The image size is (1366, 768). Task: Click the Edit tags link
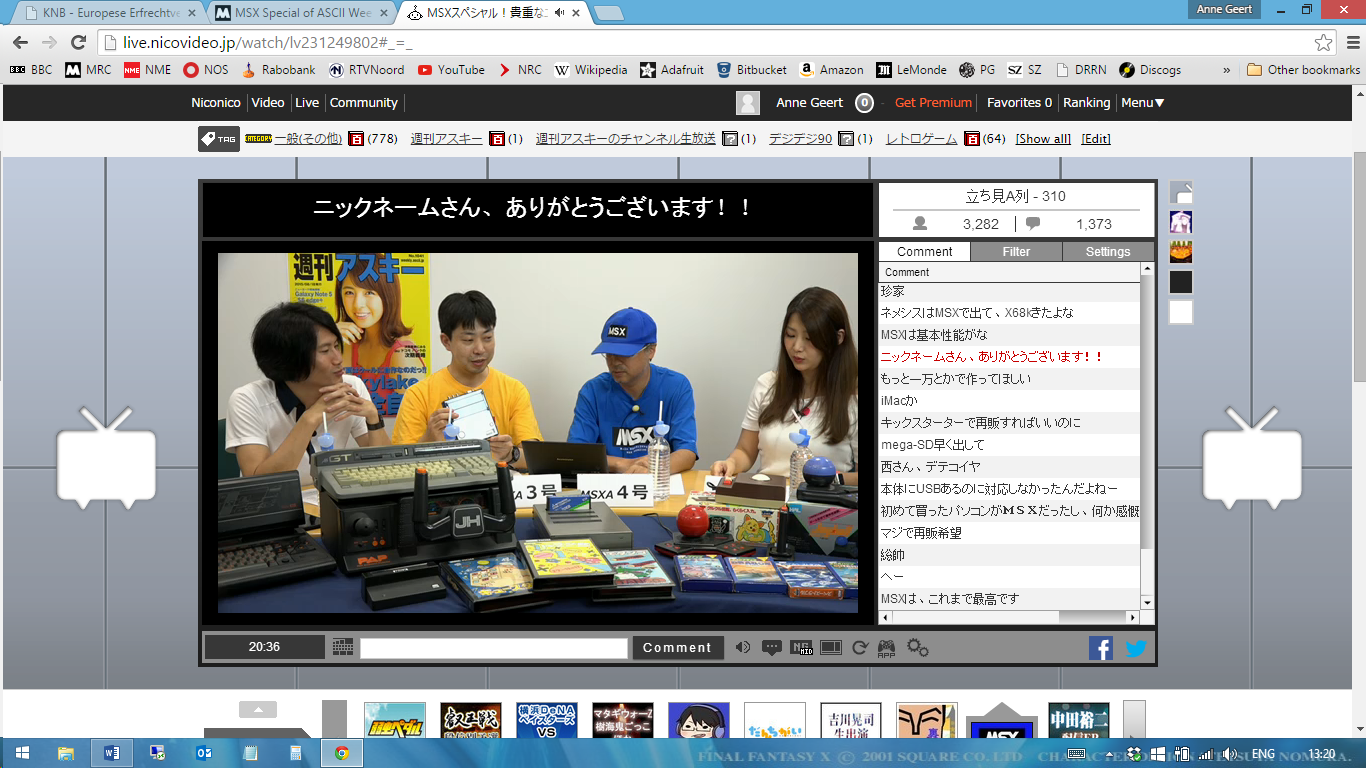tap(1096, 139)
